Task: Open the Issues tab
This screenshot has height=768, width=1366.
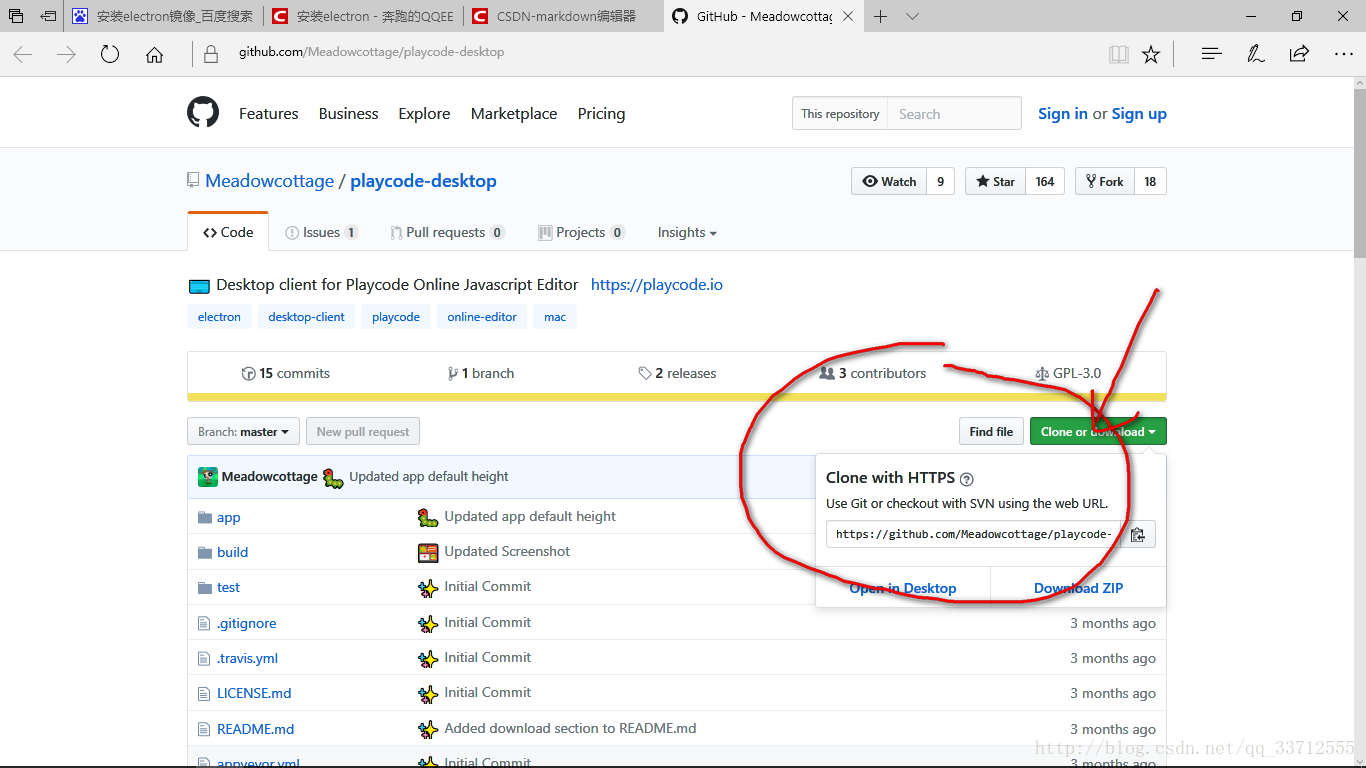Action: [x=321, y=232]
